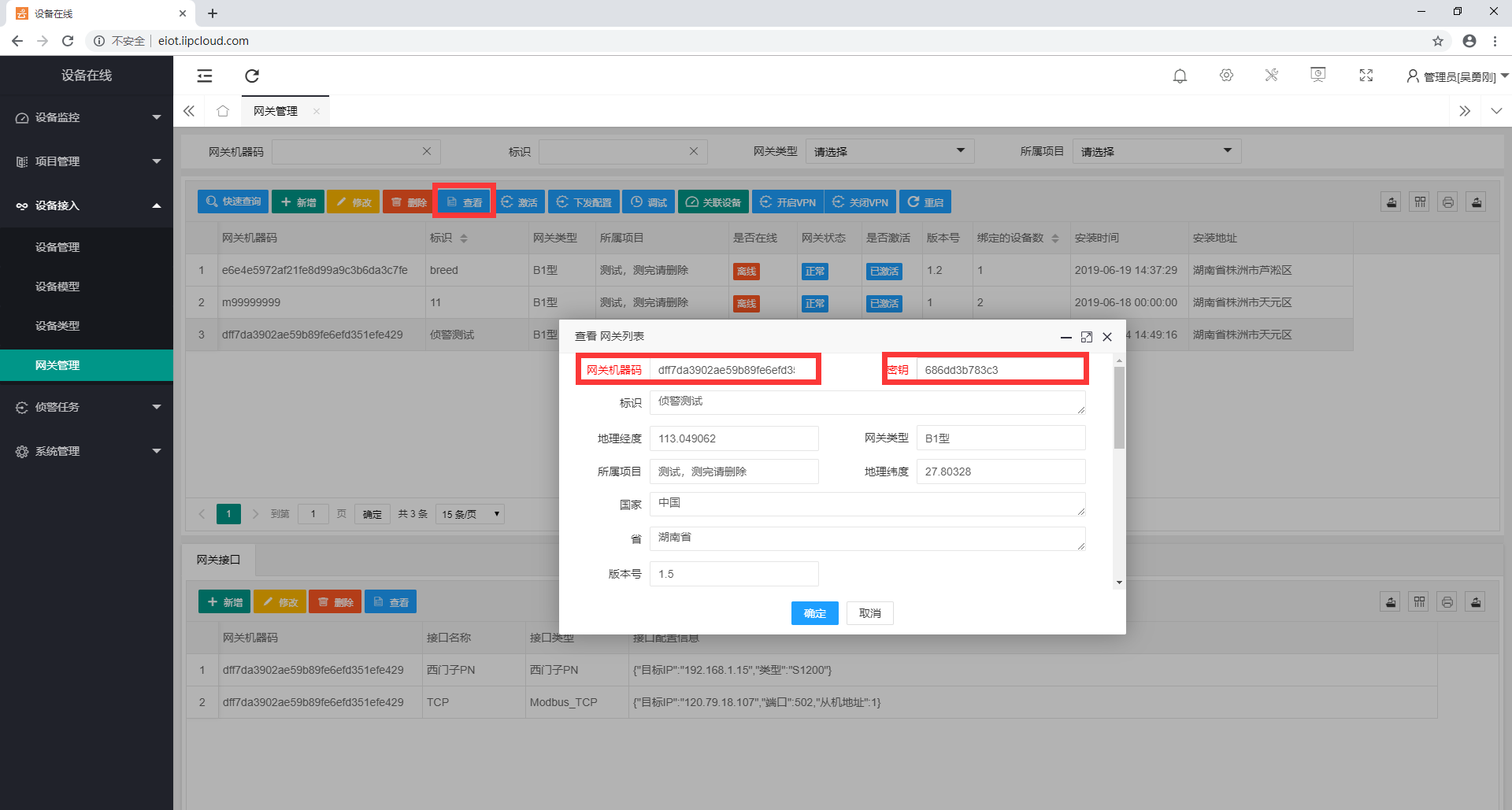1512x810 pixels.
Task: Sort the 绑定的设备数 column
Action: click(x=1055, y=239)
